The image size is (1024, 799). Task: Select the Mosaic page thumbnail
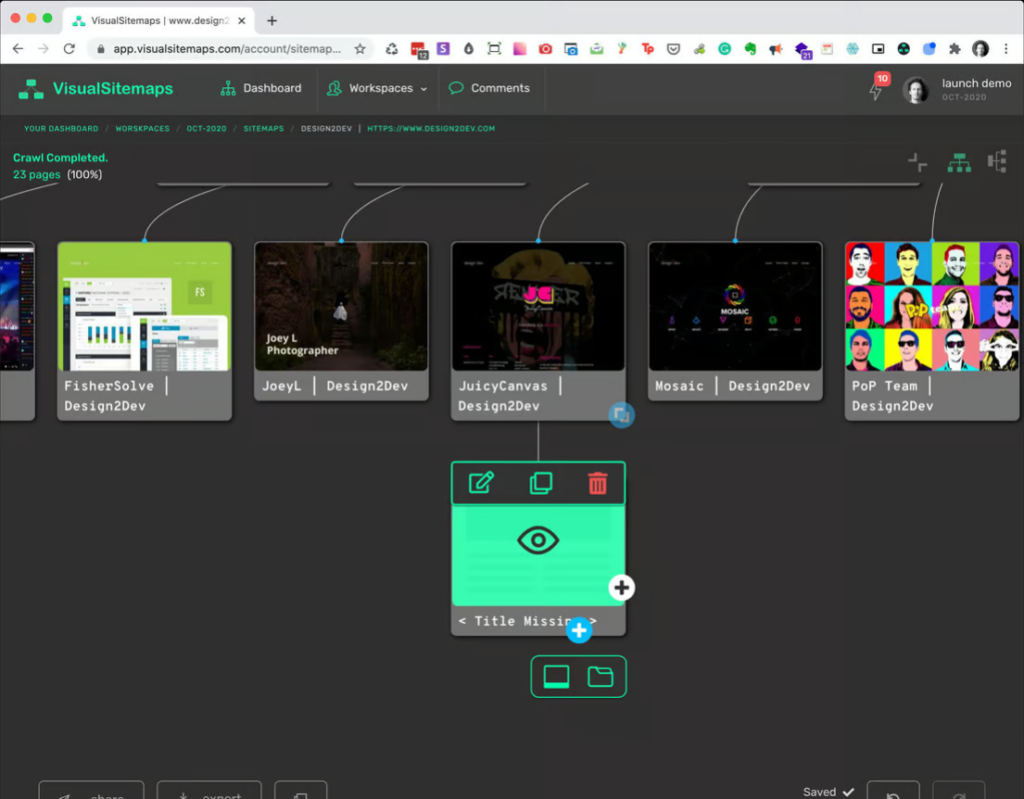[735, 306]
